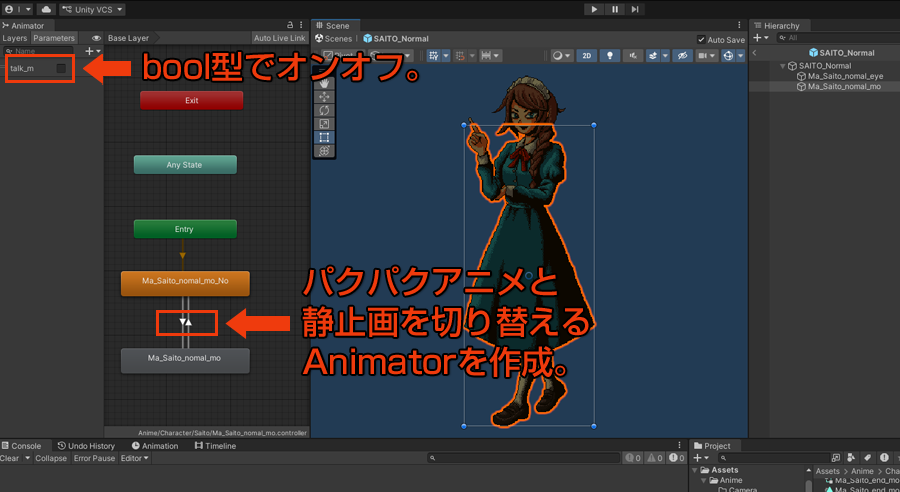Select the Ma_Saito_nomal_mo_No state node

(x=184, y=281)
